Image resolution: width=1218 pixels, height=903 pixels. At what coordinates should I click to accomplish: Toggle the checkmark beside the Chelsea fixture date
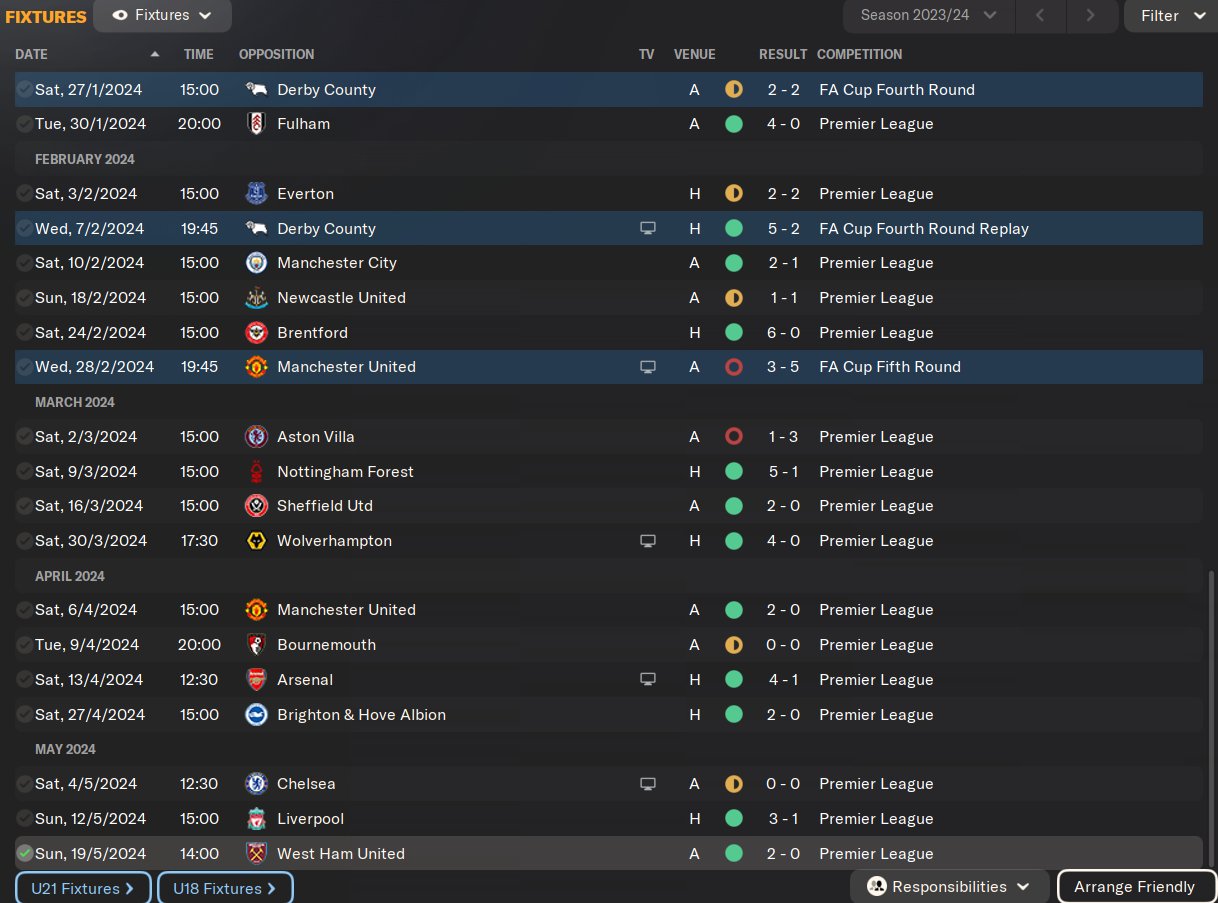tap(25, 784)
